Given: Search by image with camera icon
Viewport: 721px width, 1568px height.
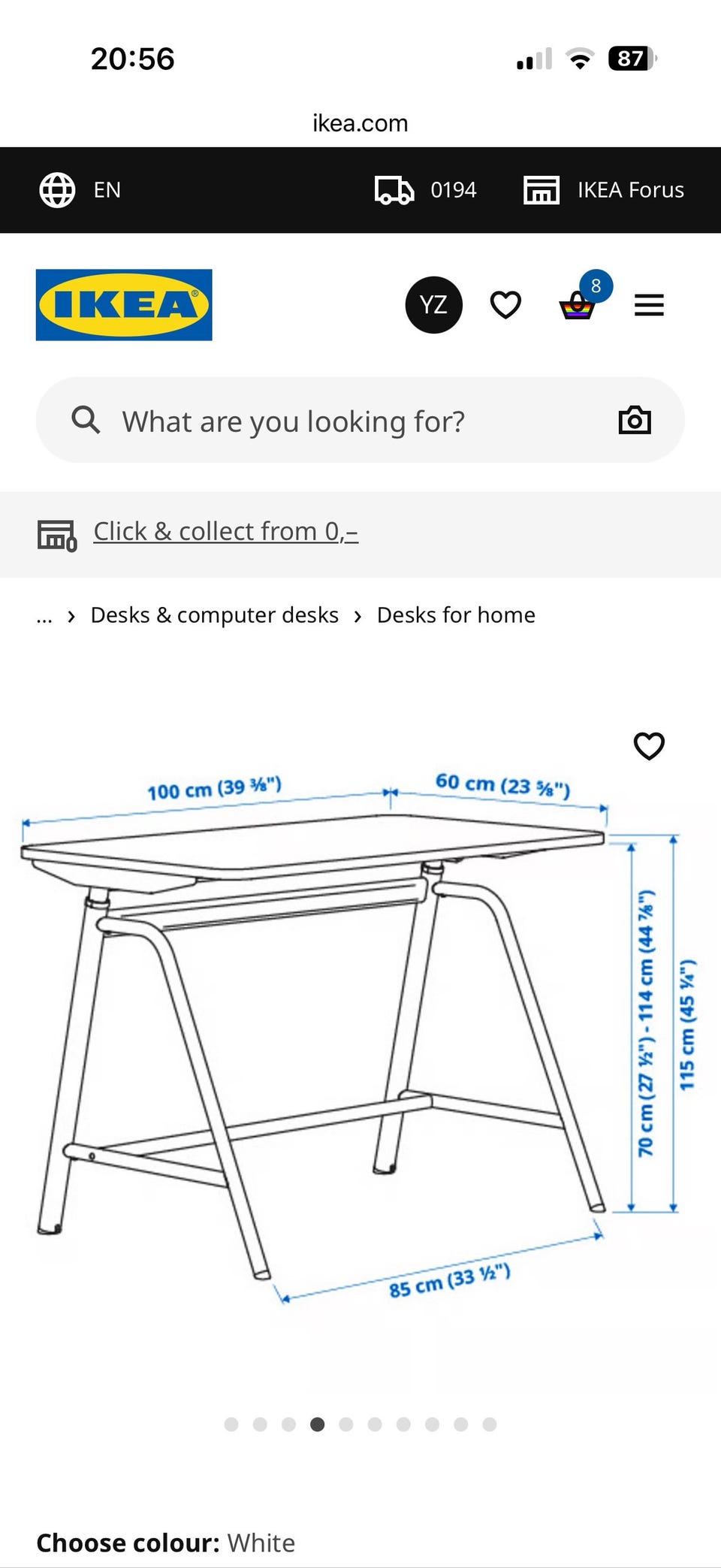Looking at the screenshot, I should click(x=635, y=420).
